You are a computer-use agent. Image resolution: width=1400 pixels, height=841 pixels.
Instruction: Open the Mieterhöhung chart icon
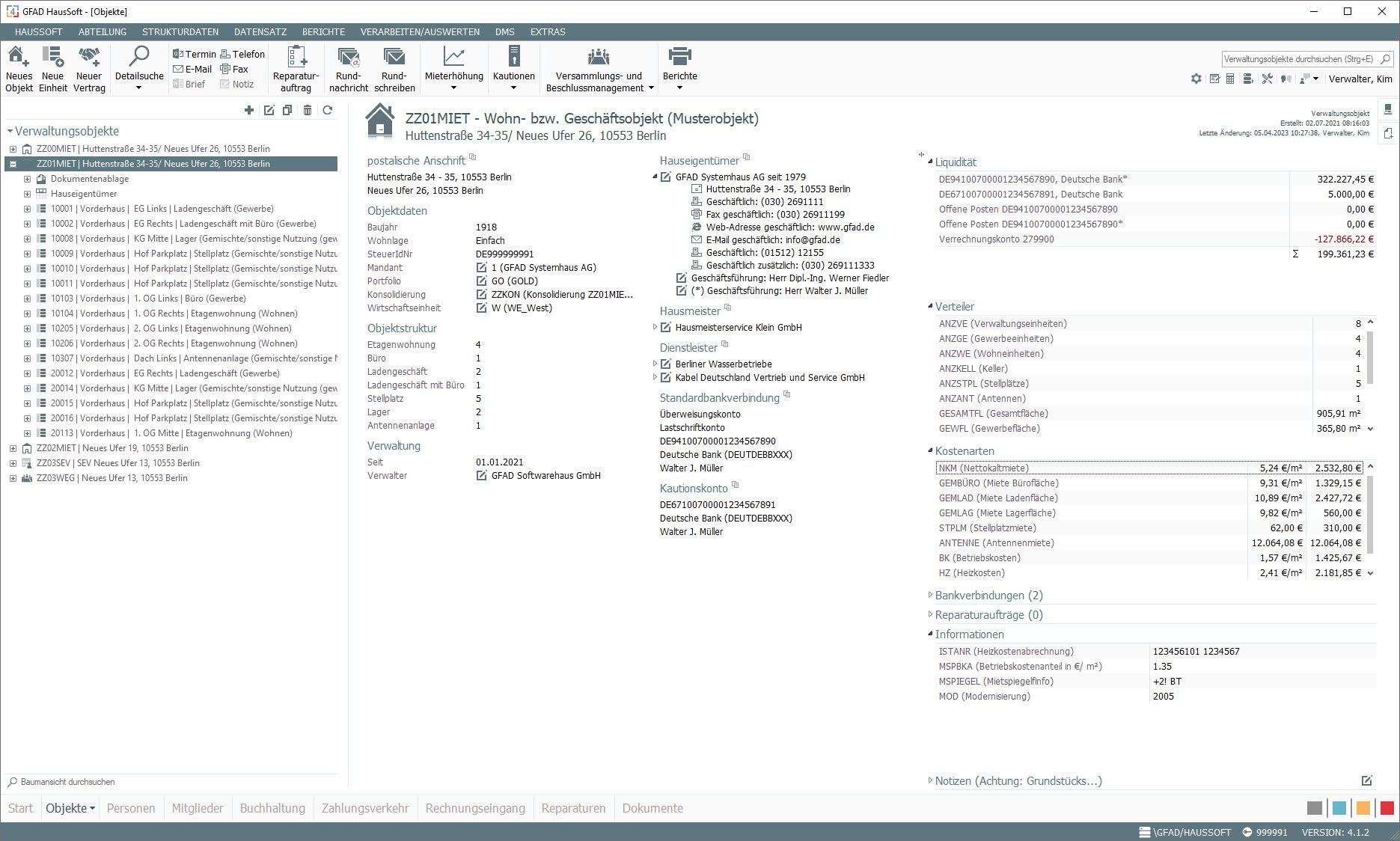[x=453, y=57]
